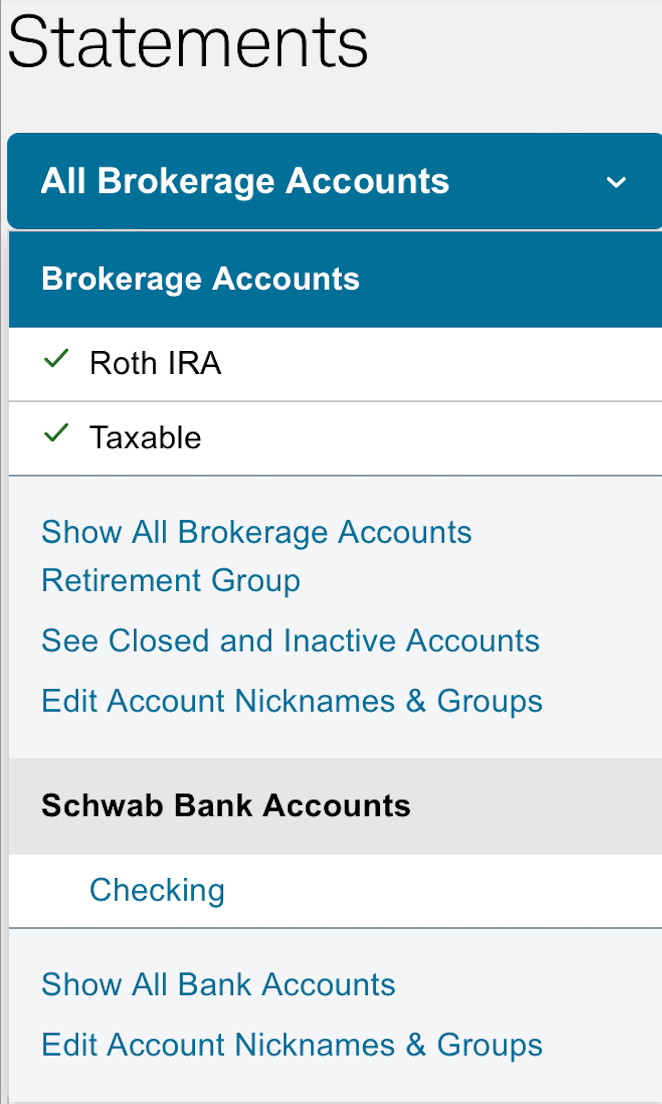Edit Account Nicknames & Groups under brokerage section

tap(292, 701)
